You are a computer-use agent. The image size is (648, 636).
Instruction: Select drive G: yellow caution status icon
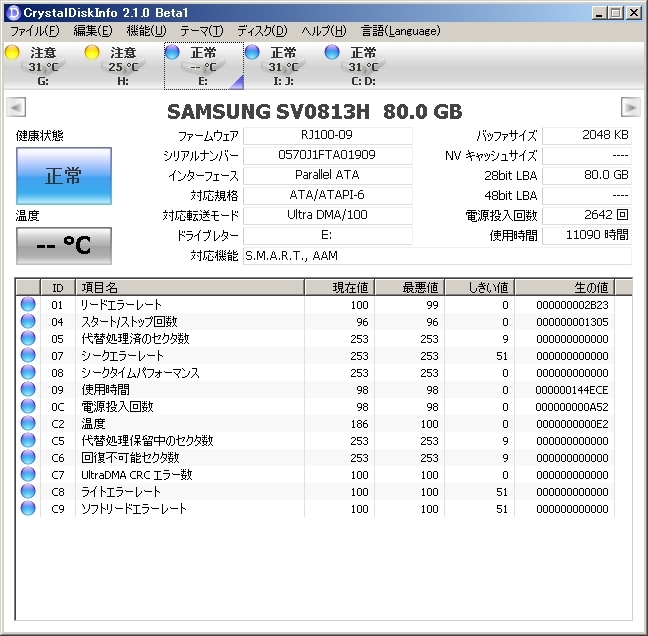pos(13,52)
